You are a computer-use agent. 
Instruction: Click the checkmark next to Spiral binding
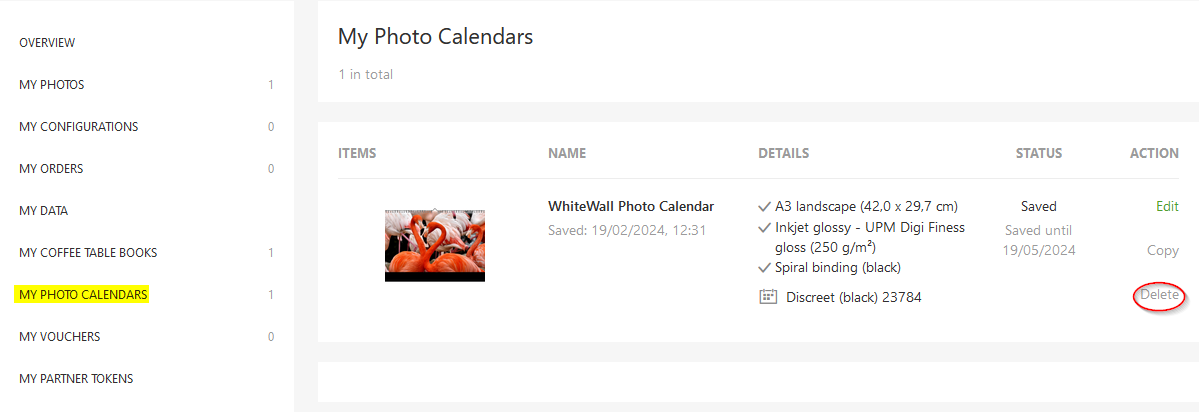(764, 268)
